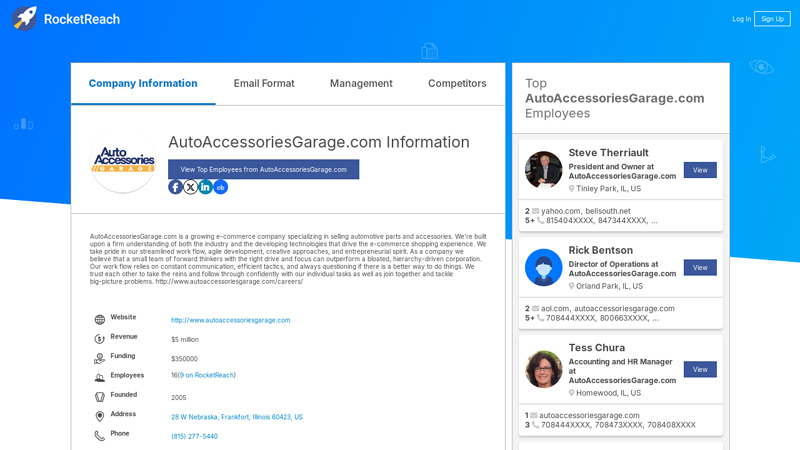Switch to the Email Format tab
Viewport: 800px width, 450px height.
(x=264, y=83)
